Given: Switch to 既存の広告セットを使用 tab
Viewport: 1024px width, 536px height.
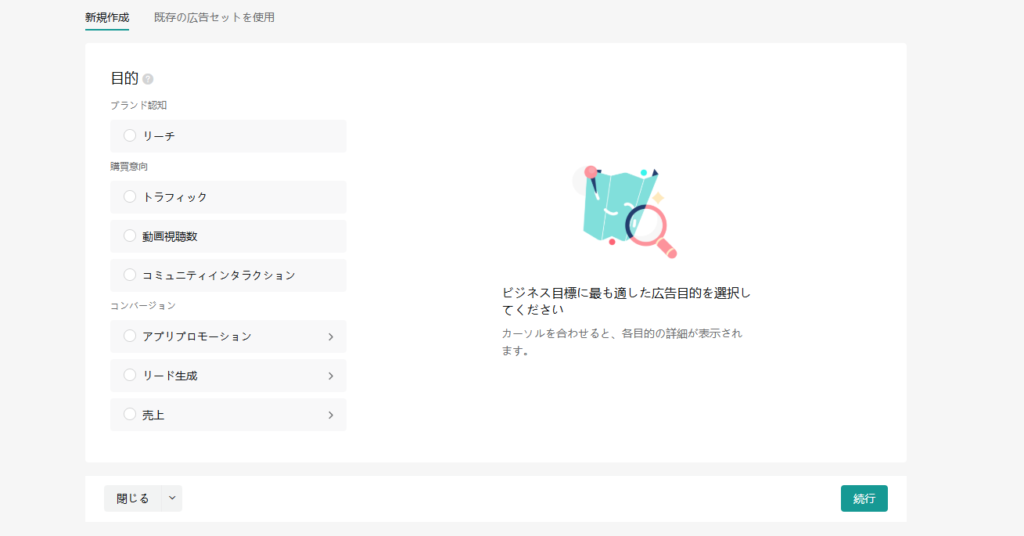Looking at the screenshot, I should [214, 18].
